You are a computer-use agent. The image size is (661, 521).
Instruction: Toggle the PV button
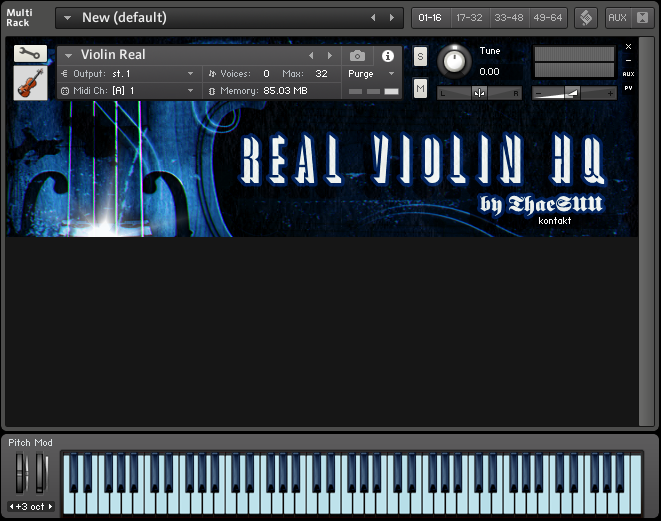click(628, 88)
